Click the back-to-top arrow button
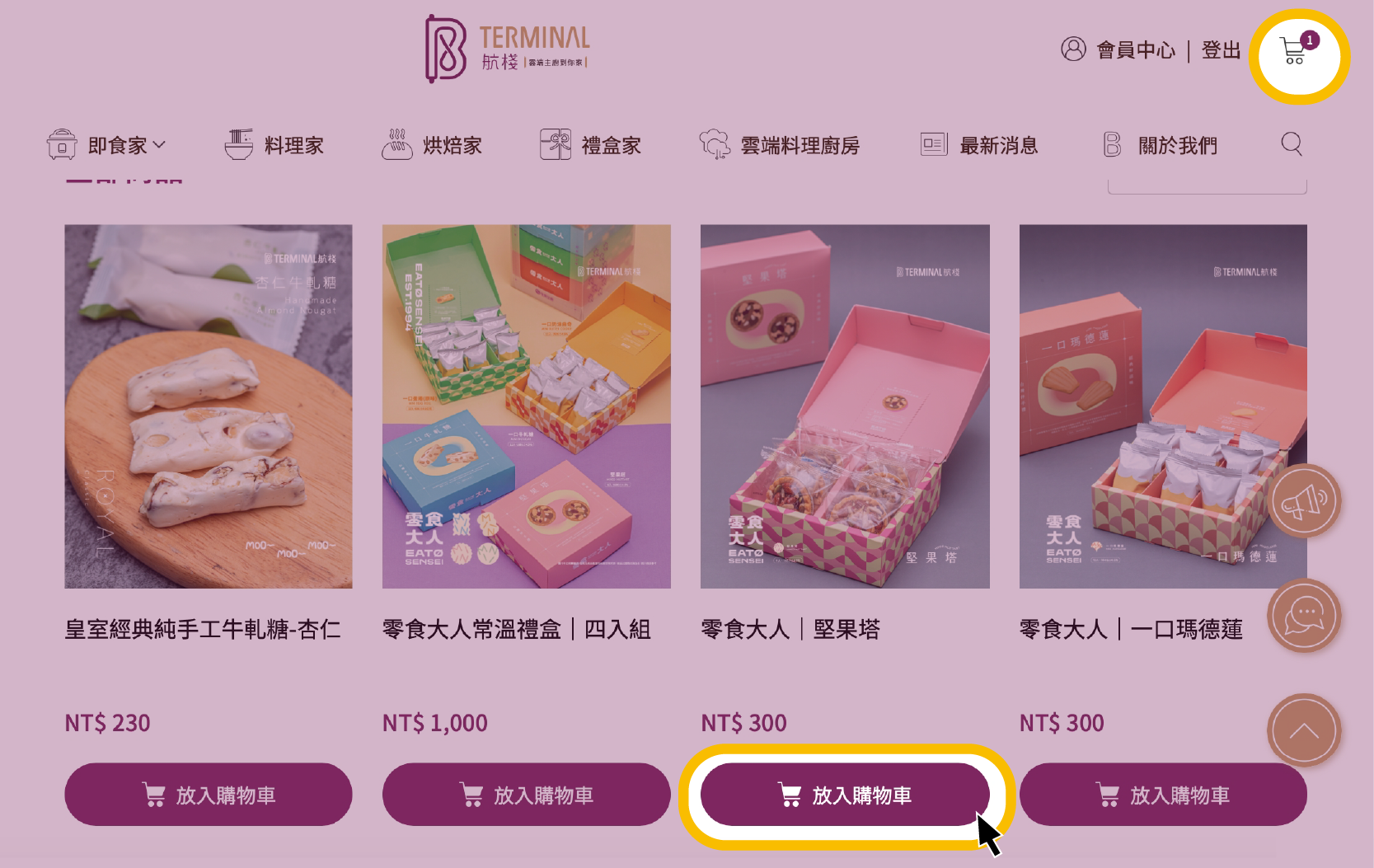This screenshot has height=868, width=1374. pos(1305,730)
